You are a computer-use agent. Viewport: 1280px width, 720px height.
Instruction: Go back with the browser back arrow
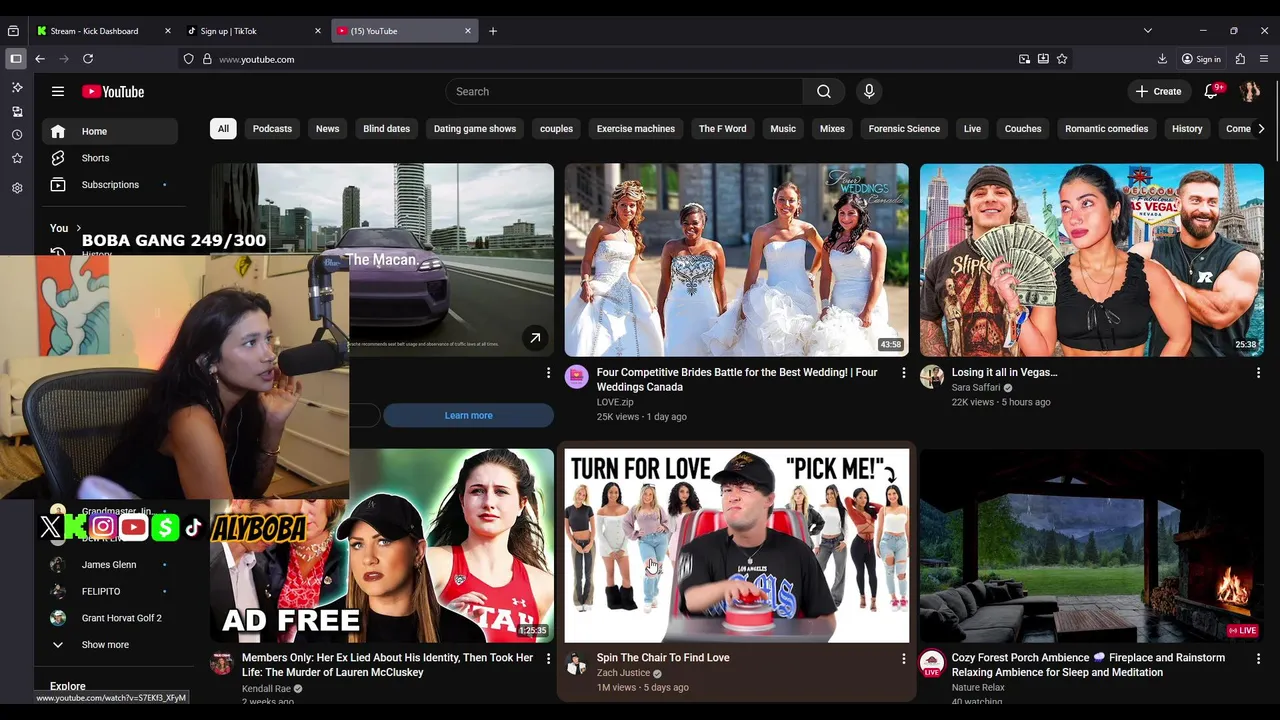pos(40,59)
